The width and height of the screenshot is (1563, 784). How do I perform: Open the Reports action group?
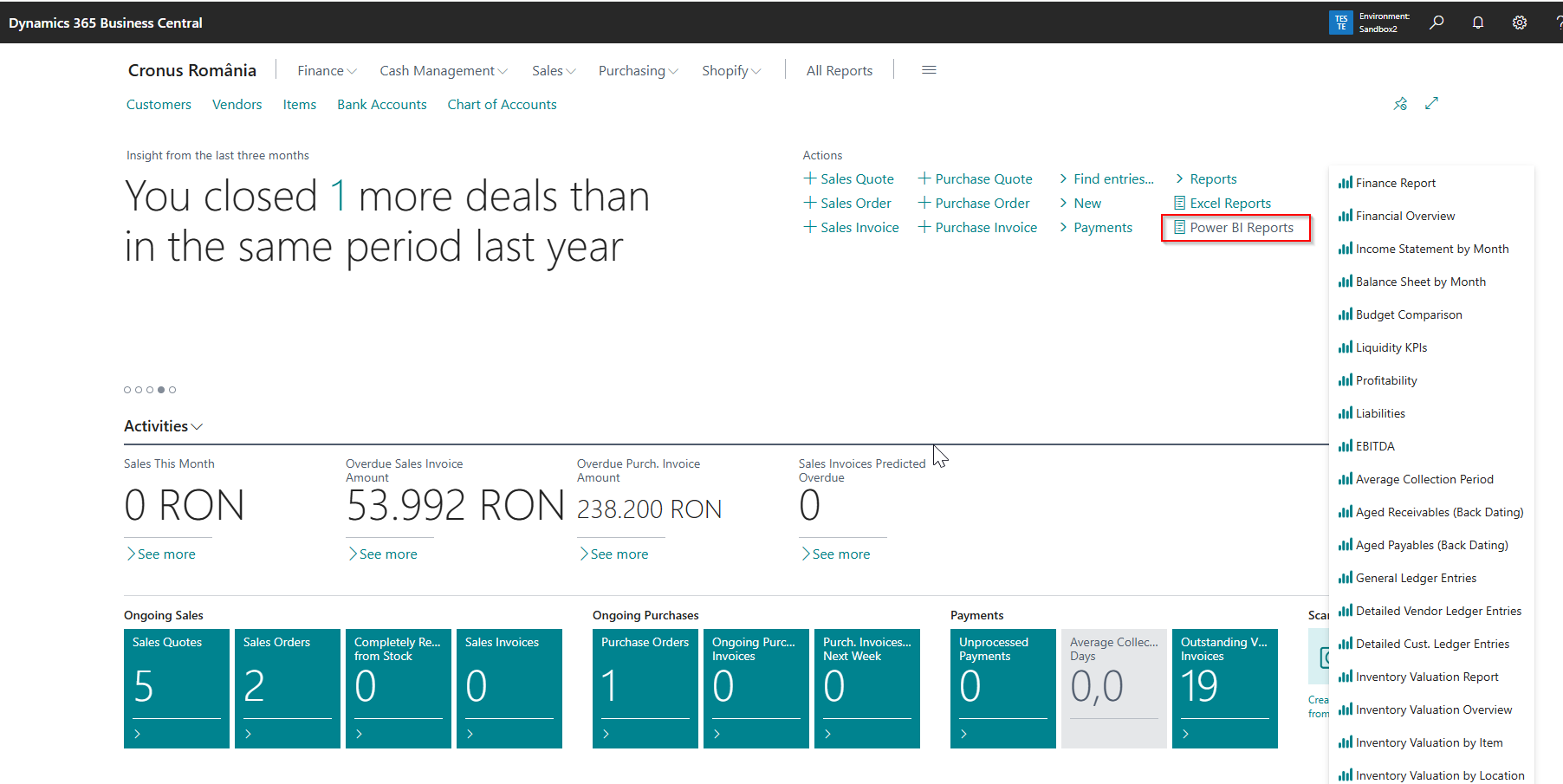coord(1206,178)
